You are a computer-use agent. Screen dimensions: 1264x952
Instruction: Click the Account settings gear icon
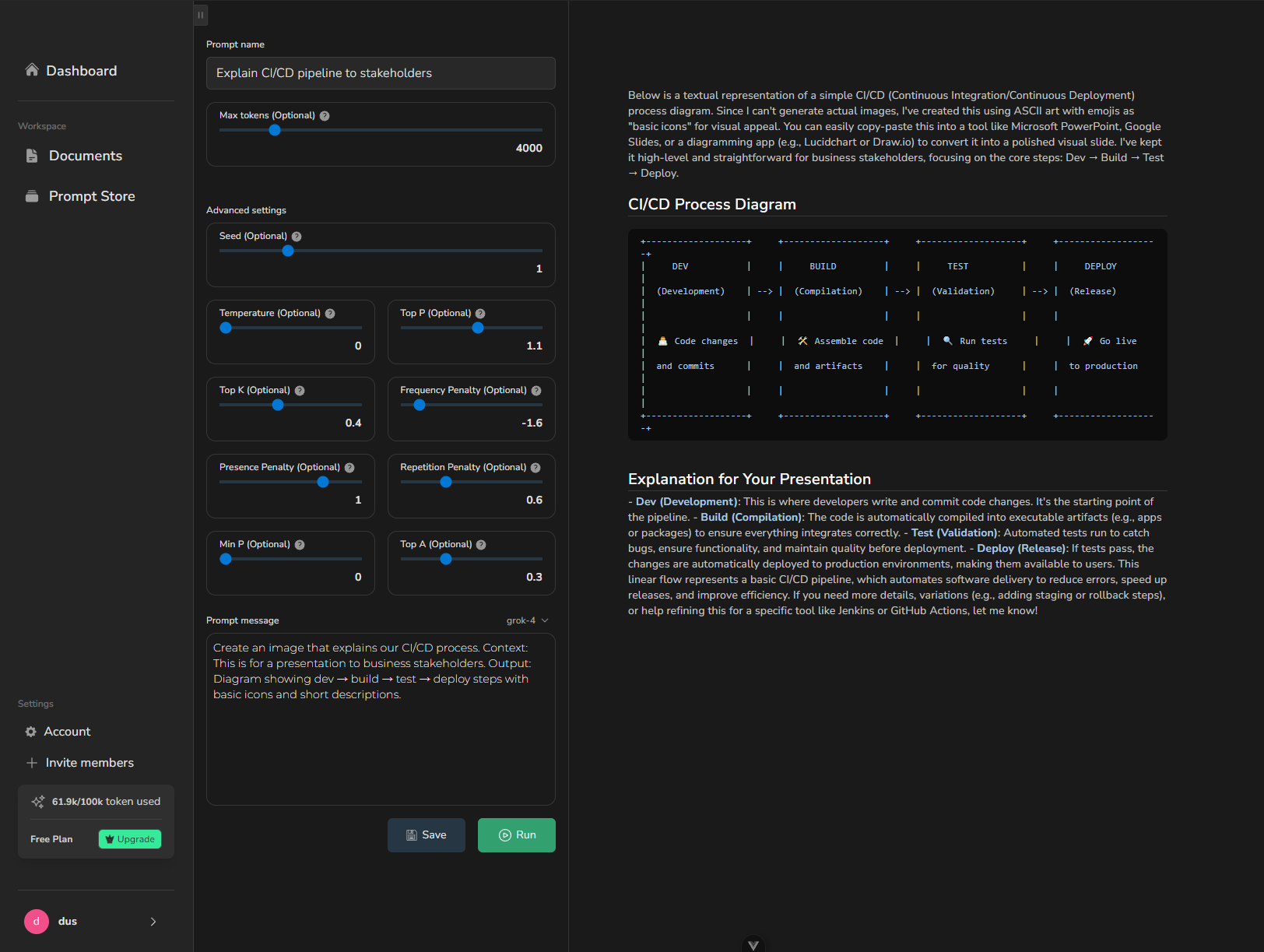[30, 732]
